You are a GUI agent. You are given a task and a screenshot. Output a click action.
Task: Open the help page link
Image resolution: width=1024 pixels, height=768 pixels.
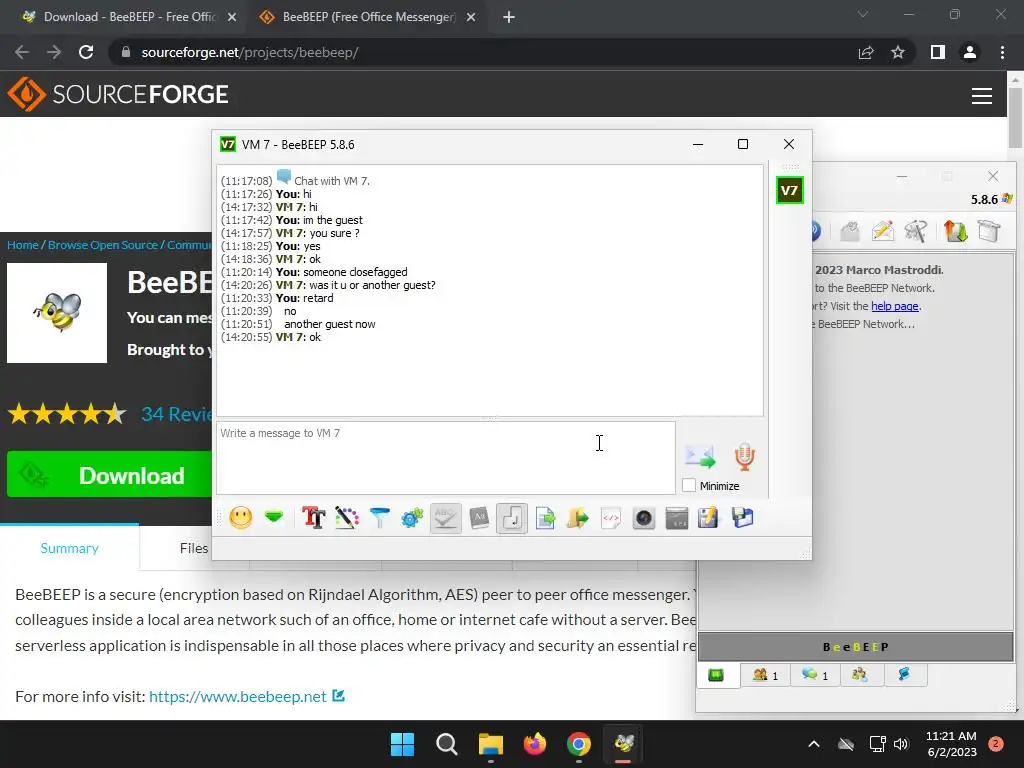point(895,306)
